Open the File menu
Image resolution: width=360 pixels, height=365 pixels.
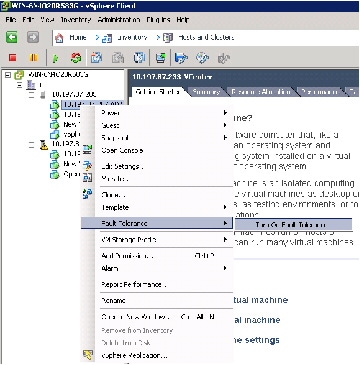tap(11, 20)
